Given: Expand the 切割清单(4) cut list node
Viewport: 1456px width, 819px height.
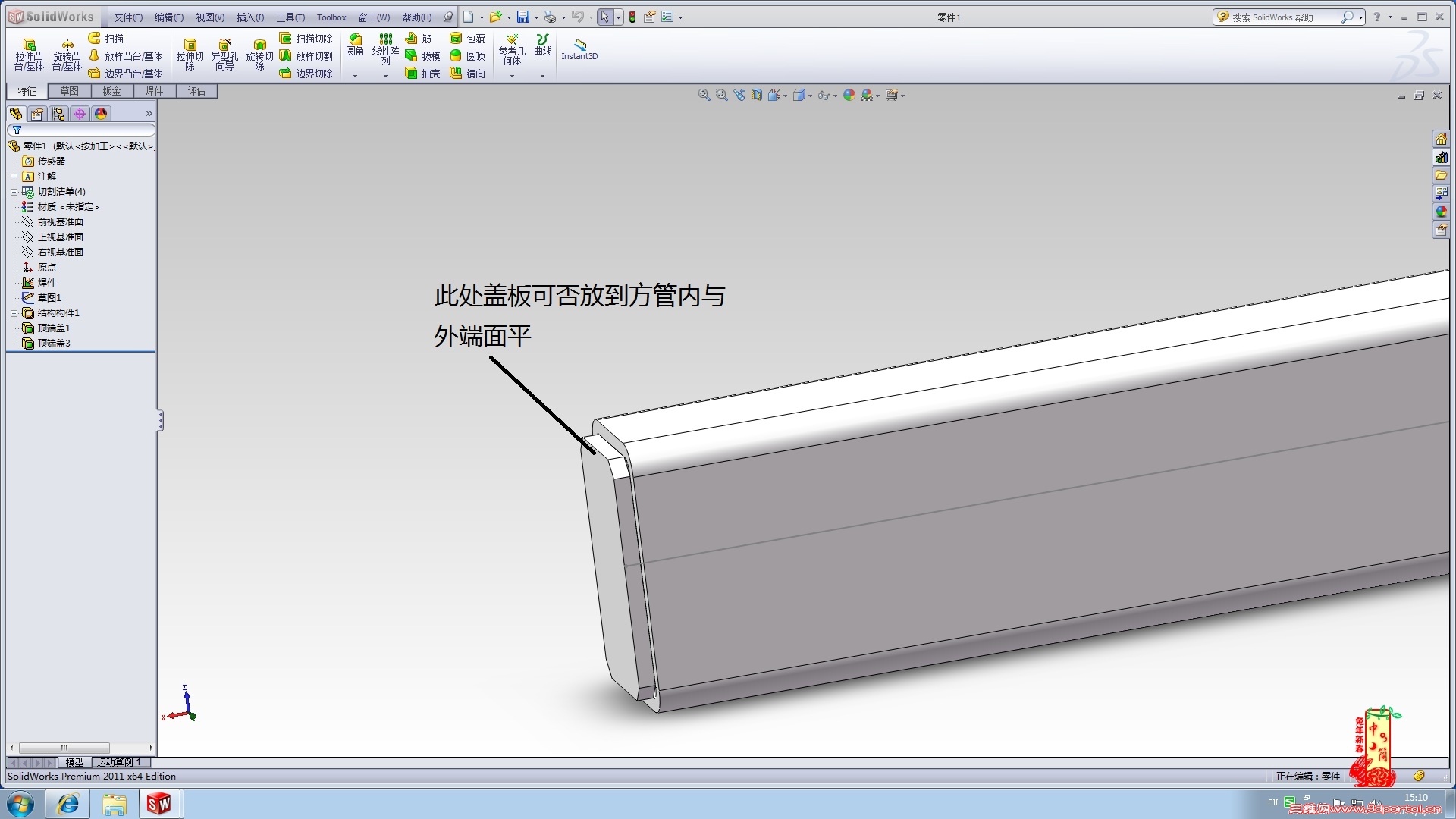Looking at the screenshot, I should pyautogui.click(x=14, y=192).
